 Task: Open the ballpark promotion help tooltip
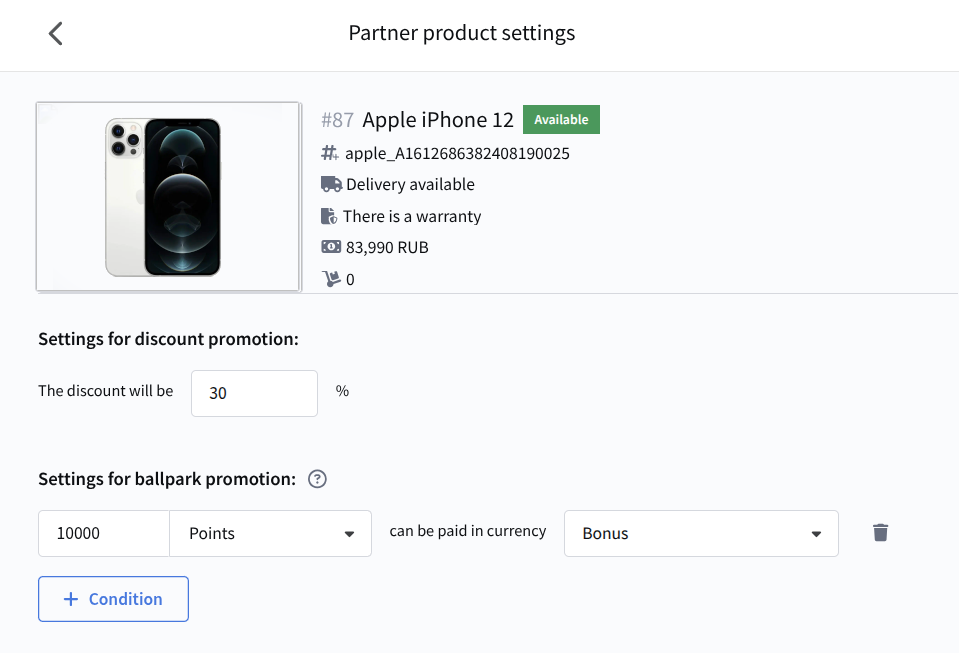tap(318, 479)
